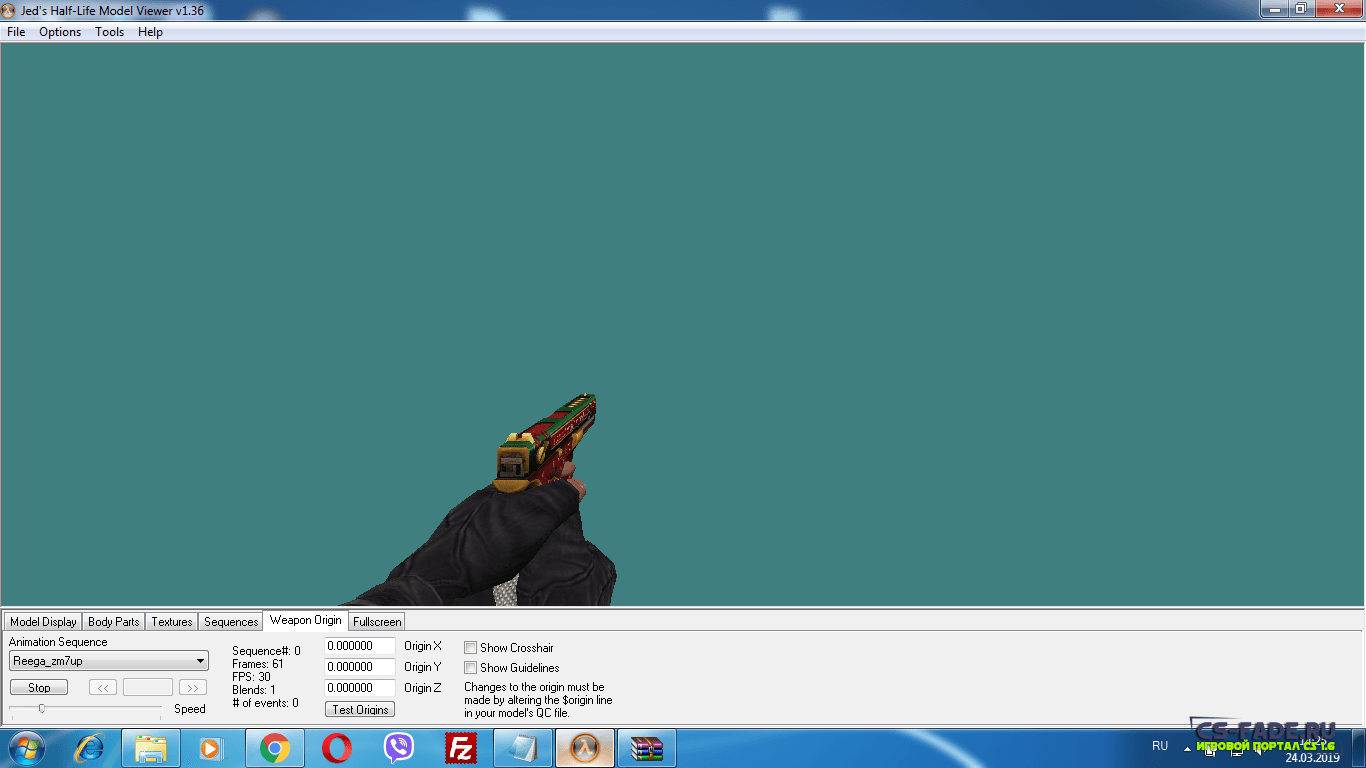Click the 'FPS: 30' text

pos(251,677)
